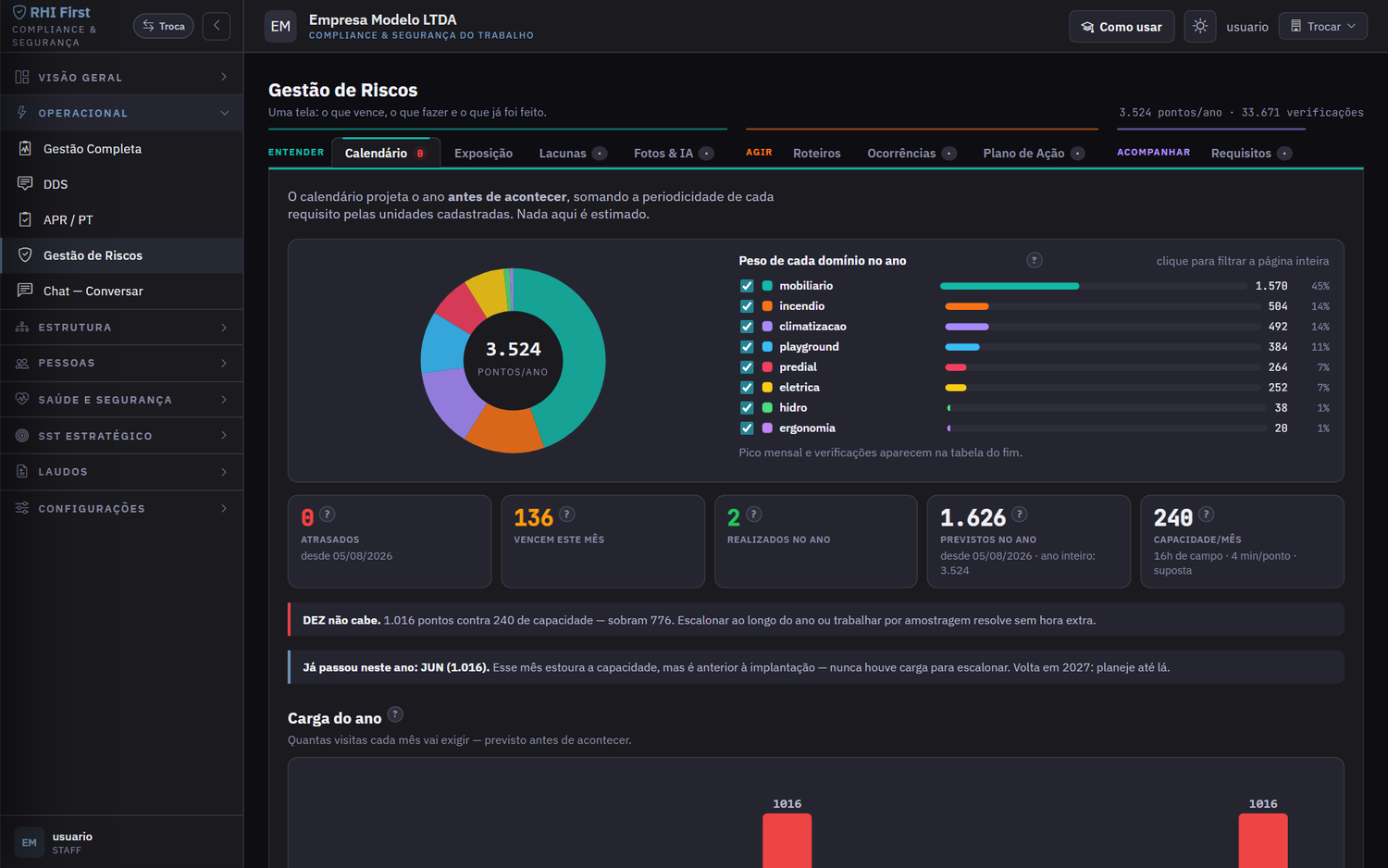1388x868 pixels.
Task: Open the Plano de Ação tab
Action: click(1034, 154)
